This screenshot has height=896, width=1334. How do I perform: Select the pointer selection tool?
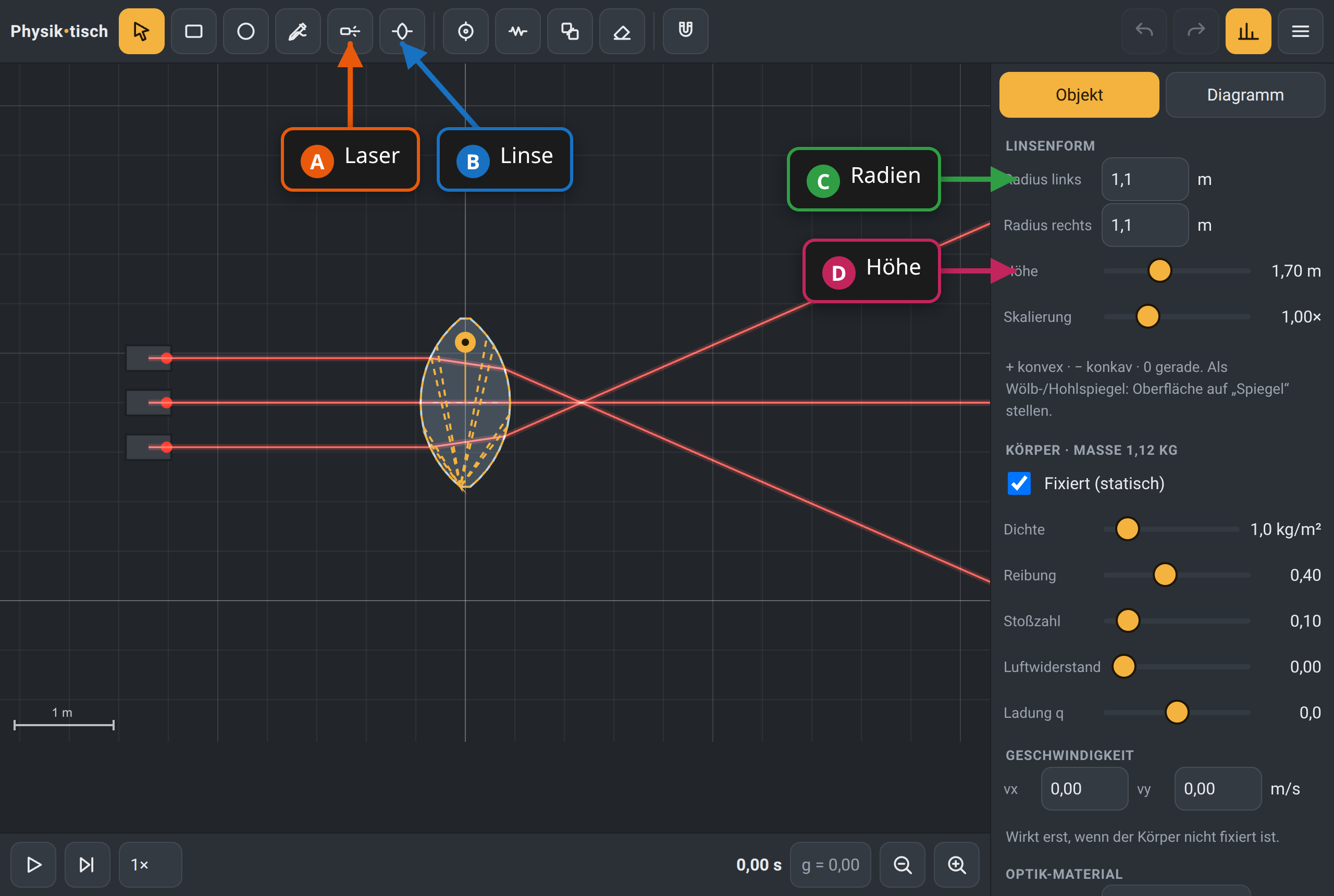coord(141,31)
